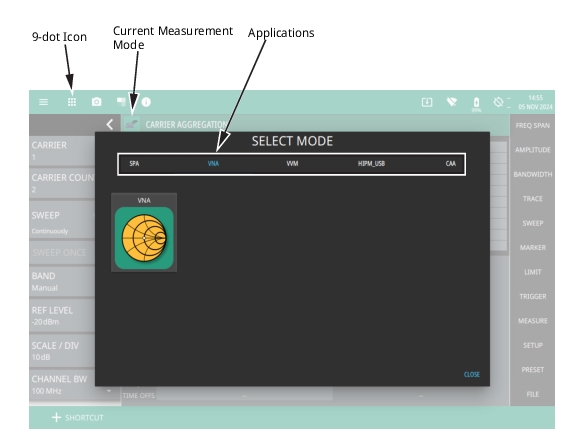Add a new SHORTCUT

[78, 418]
